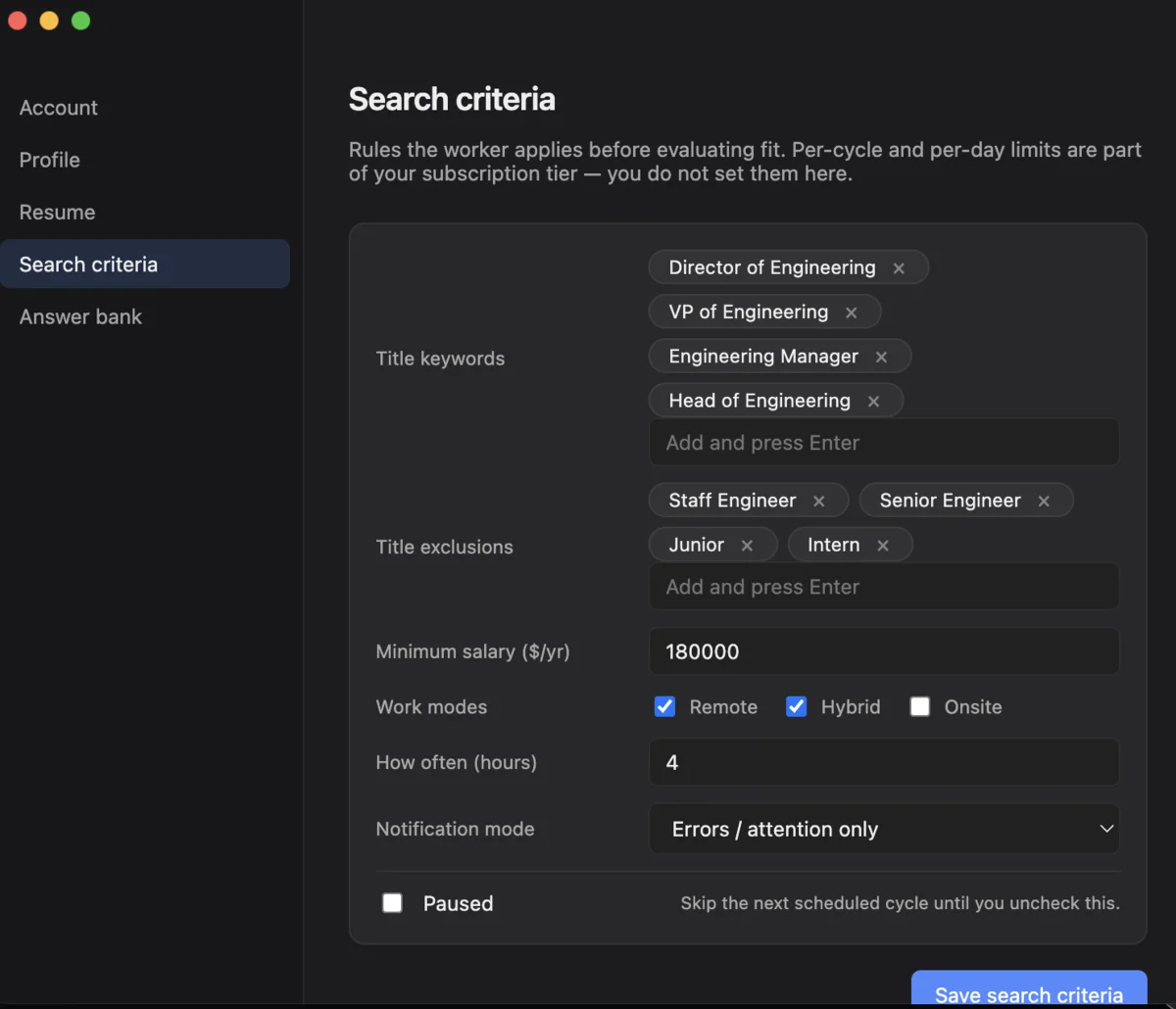Remove the Director of Engineering keyword chip
This screenshot has width=1176, height=1009.
(x=899, y=268)
